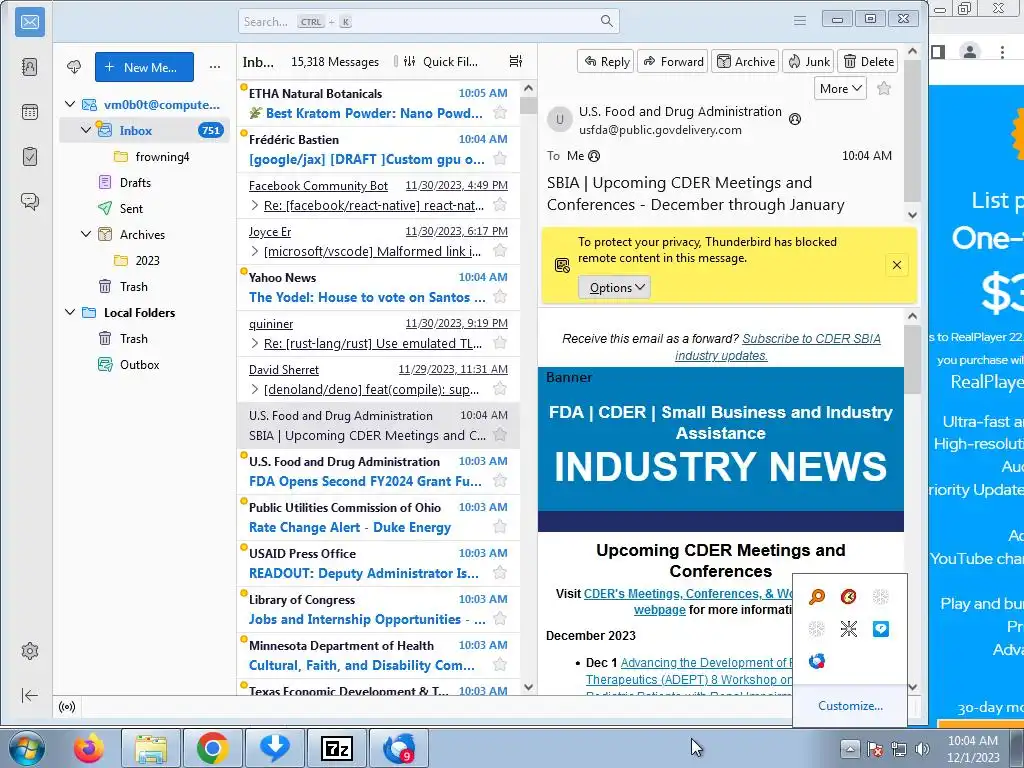Mark the message as Junk
The height and width of the screenshot is (768, 1024).
tap(808, 61)
